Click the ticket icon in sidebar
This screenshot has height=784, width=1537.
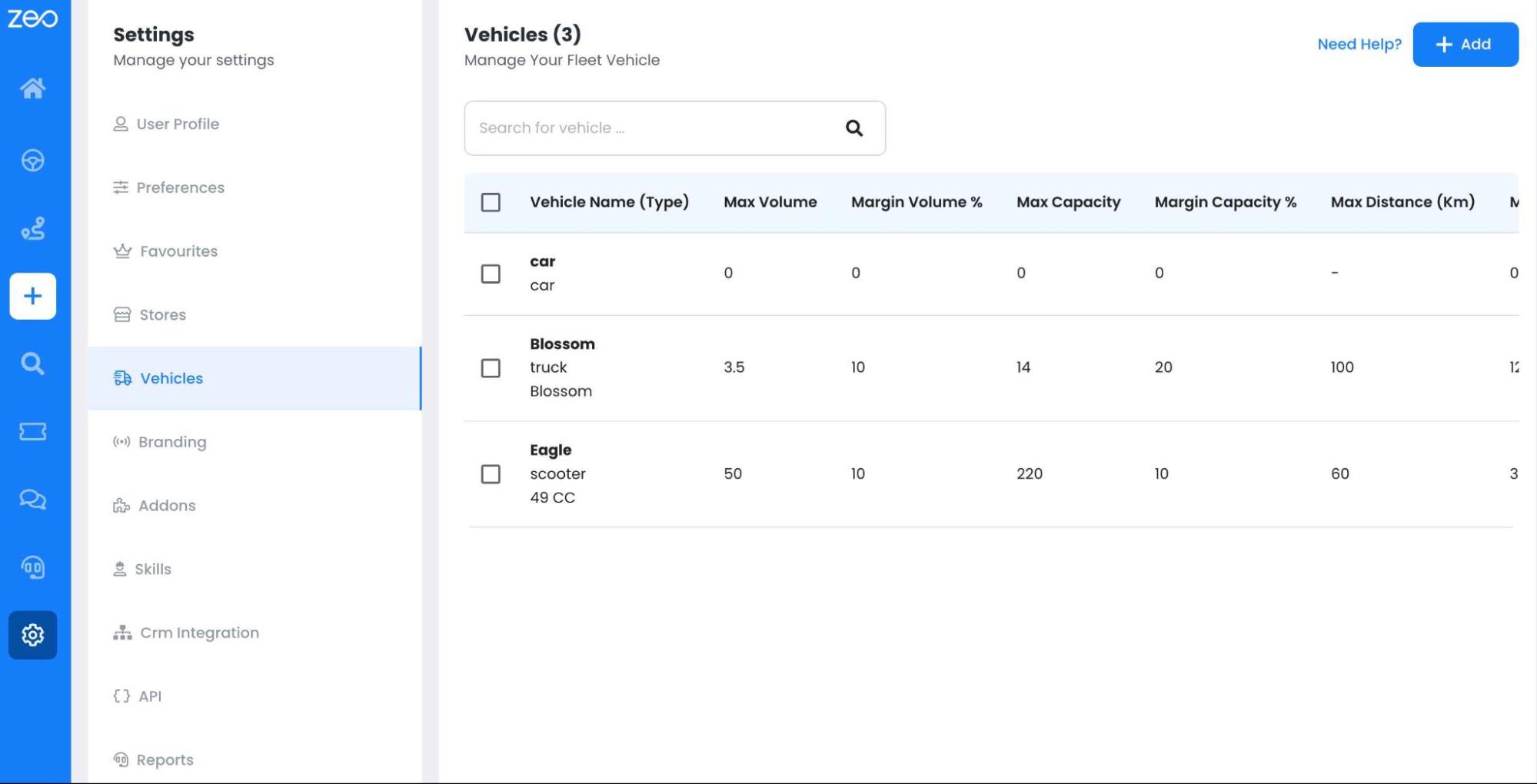tap(32, 431)
